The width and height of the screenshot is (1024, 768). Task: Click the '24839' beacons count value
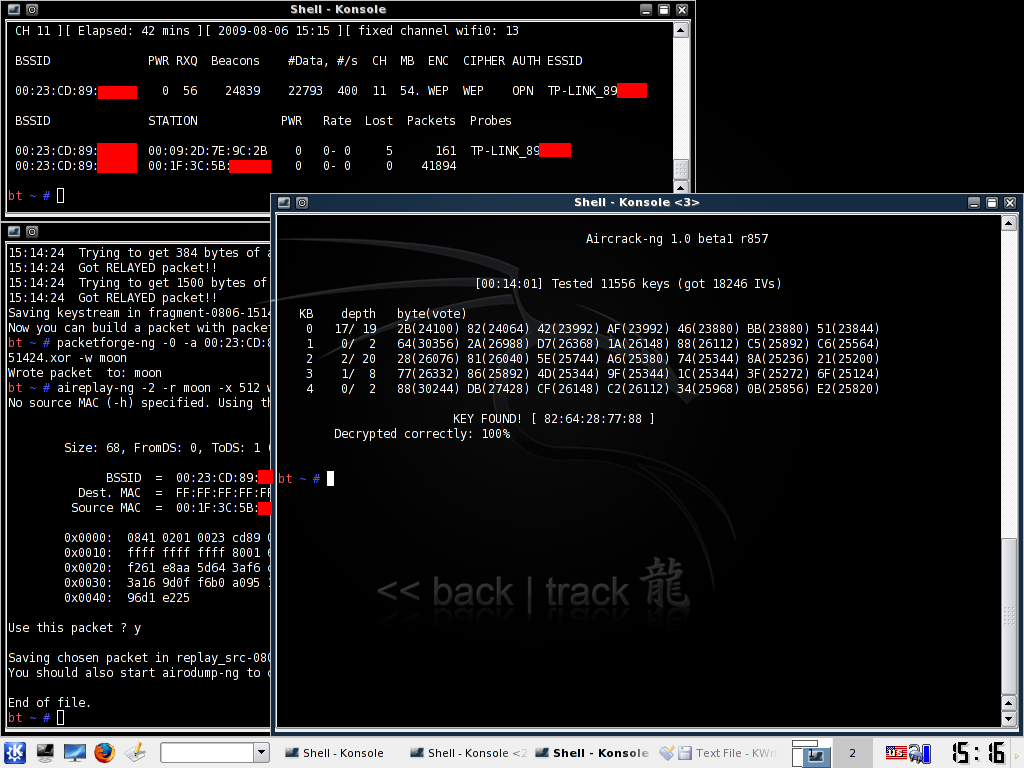click(243, 91)
